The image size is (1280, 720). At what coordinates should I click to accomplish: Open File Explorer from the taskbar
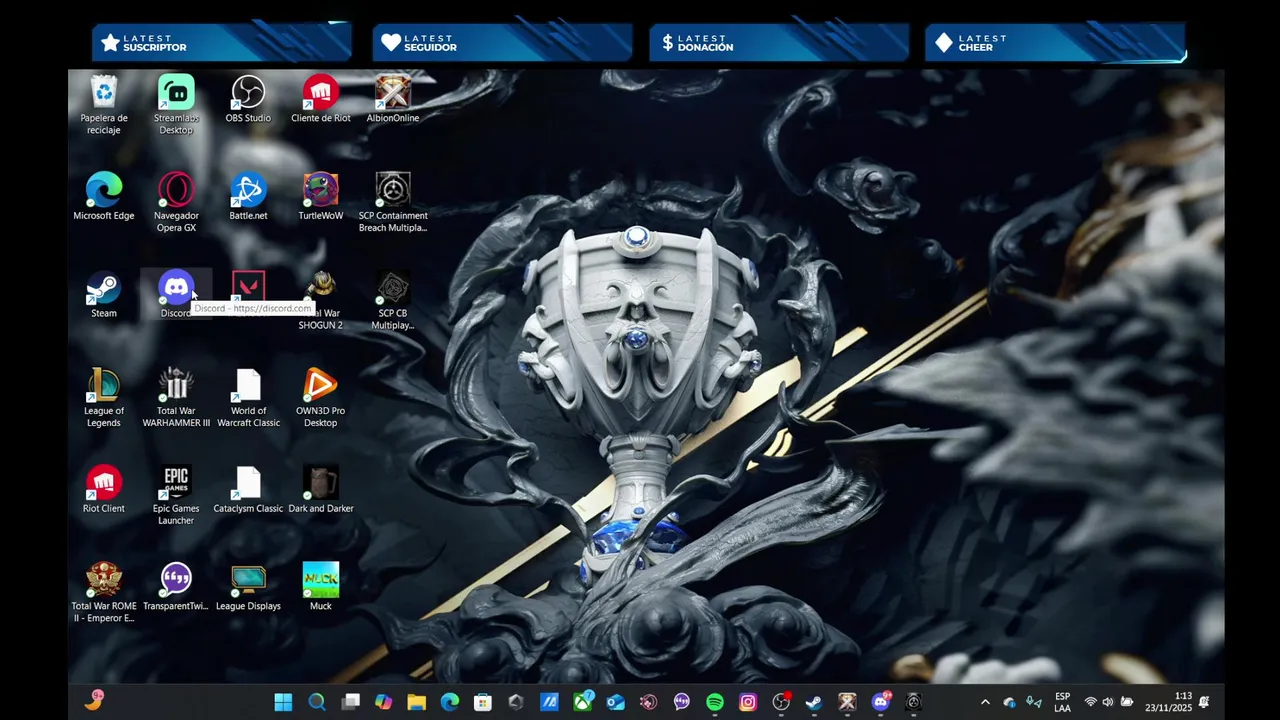pyautogui.click(x=416, y=703)
